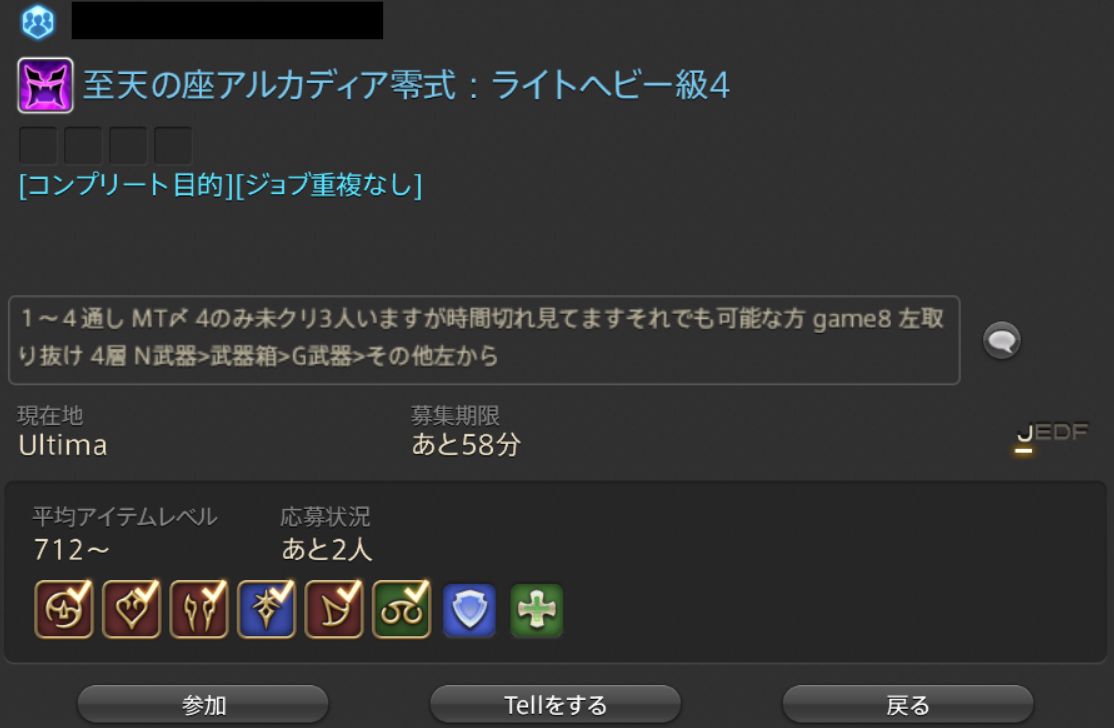Image resolution: width=1114 pixels, height=728 pixels.
Task: Click the 参加 join button
Action: [x=203, y=705]
